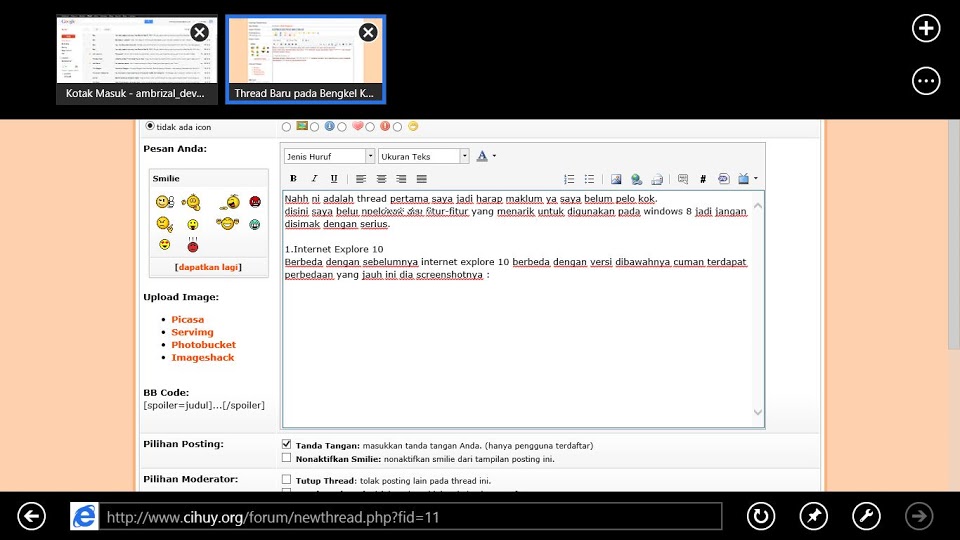Insert a numbered list
This screenshot has width=960, height=540.
click(569, 179)
